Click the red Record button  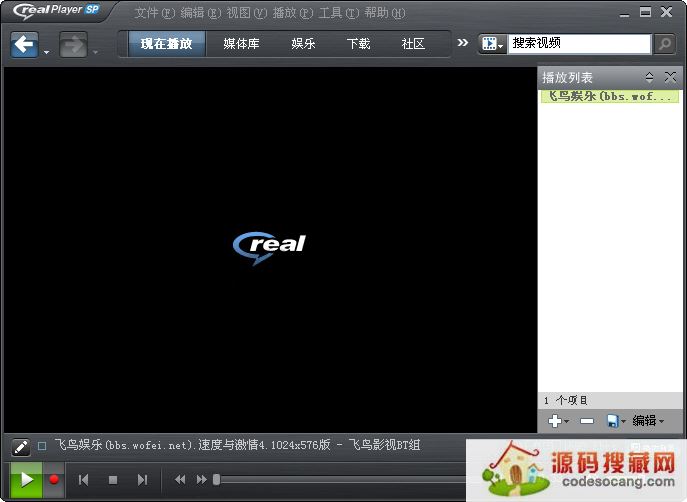coord(54,480)
